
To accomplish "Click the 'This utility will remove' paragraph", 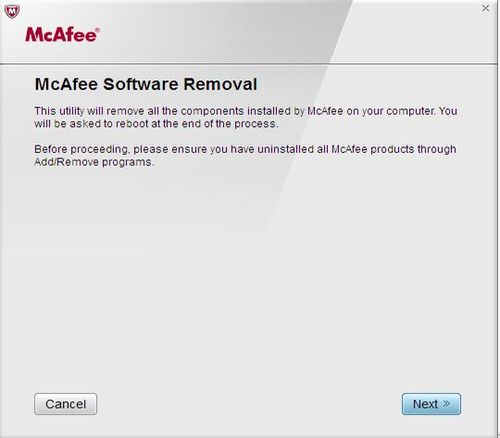I will 246,117.
